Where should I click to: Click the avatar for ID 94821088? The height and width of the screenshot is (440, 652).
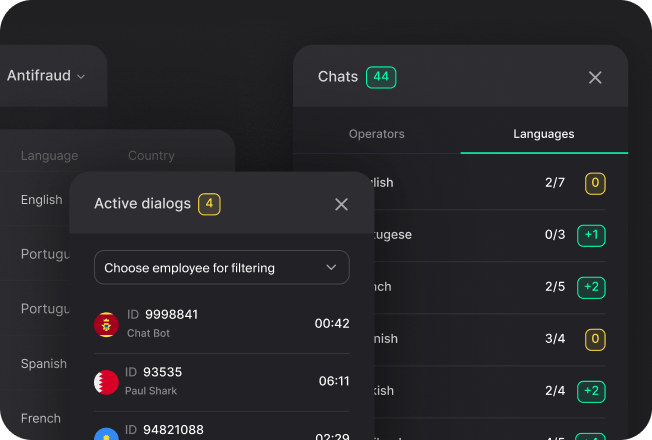point(106,434)
